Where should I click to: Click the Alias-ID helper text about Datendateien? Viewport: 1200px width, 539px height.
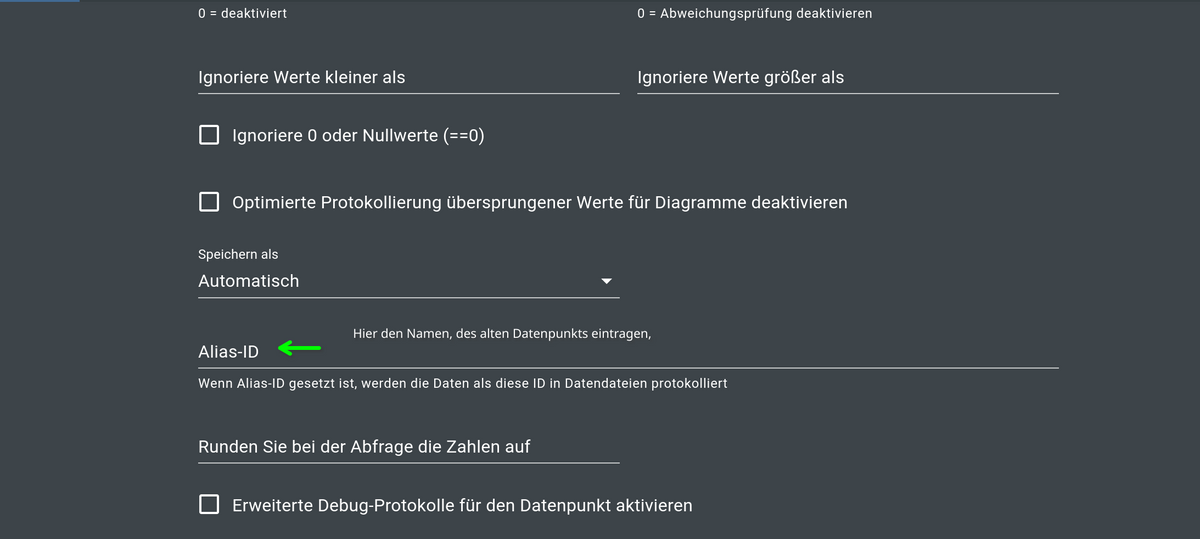point(462,384)
